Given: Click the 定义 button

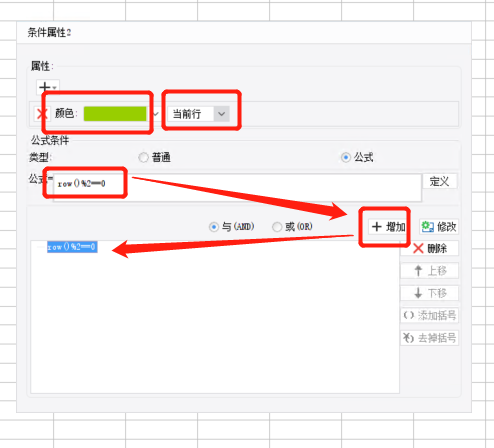Looking at the screenshot, I should (439, 181).
